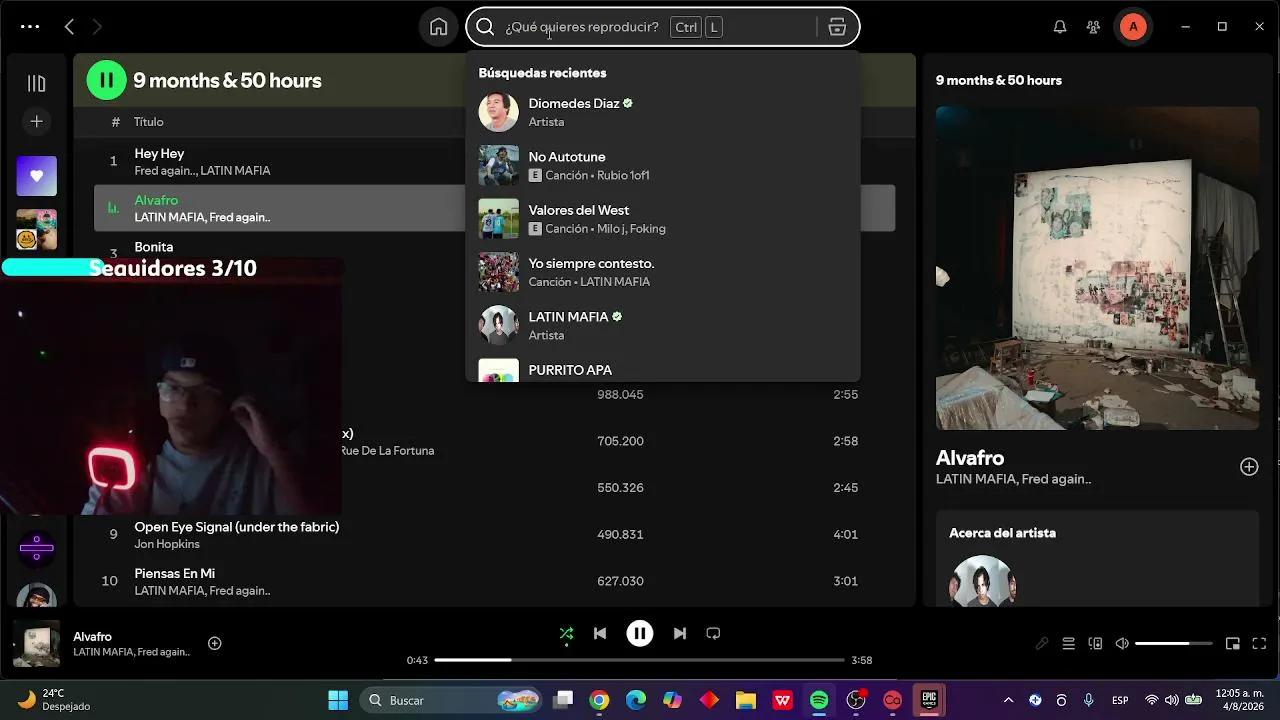Open the notifications bell
Screen dimensions: 1280x720
1060,27
